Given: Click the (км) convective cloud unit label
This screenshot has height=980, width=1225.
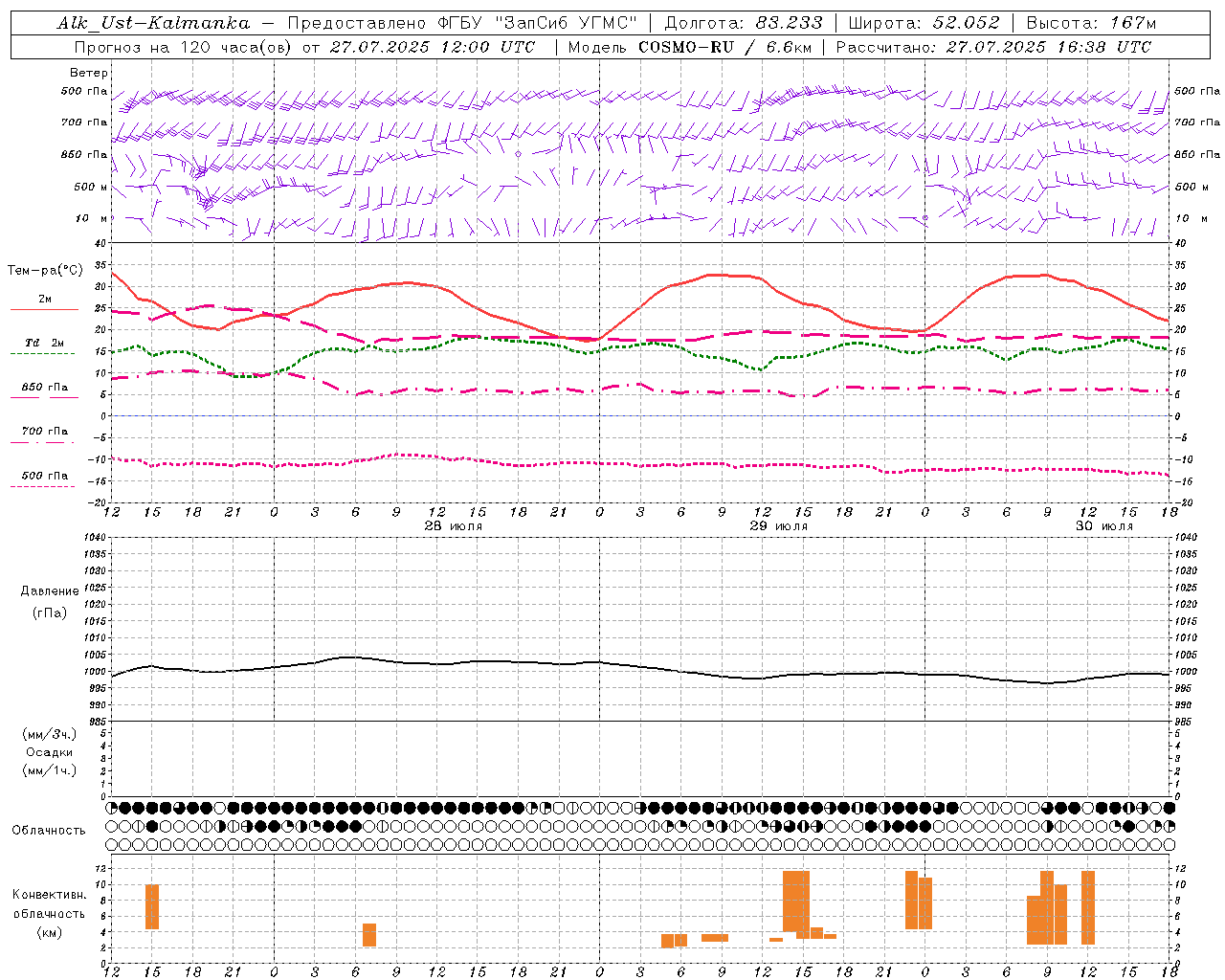Looking at the screenshot, I should point(49,932).
